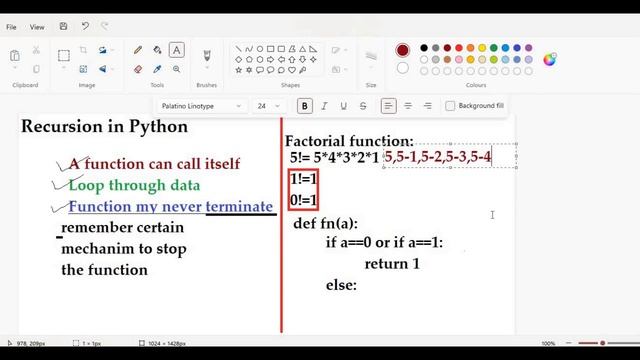The width and height of the screenshot is (640, 360).
Task: Open the shape Outline dropdown
Action: click(339, 50)
